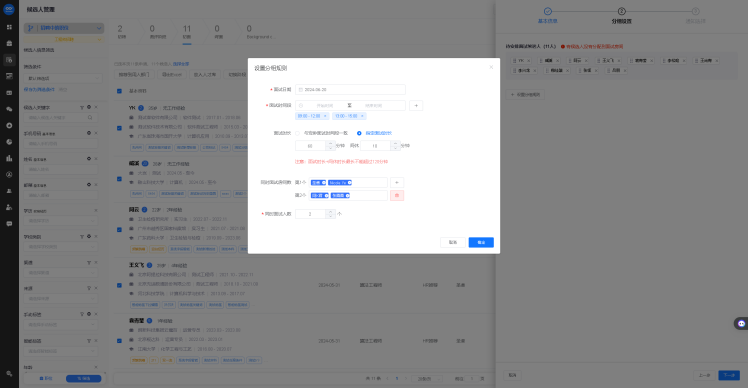The height and width of the screenshot is (389, 748).
Task: Click the group 1 interviewers field
Action: 348,183
